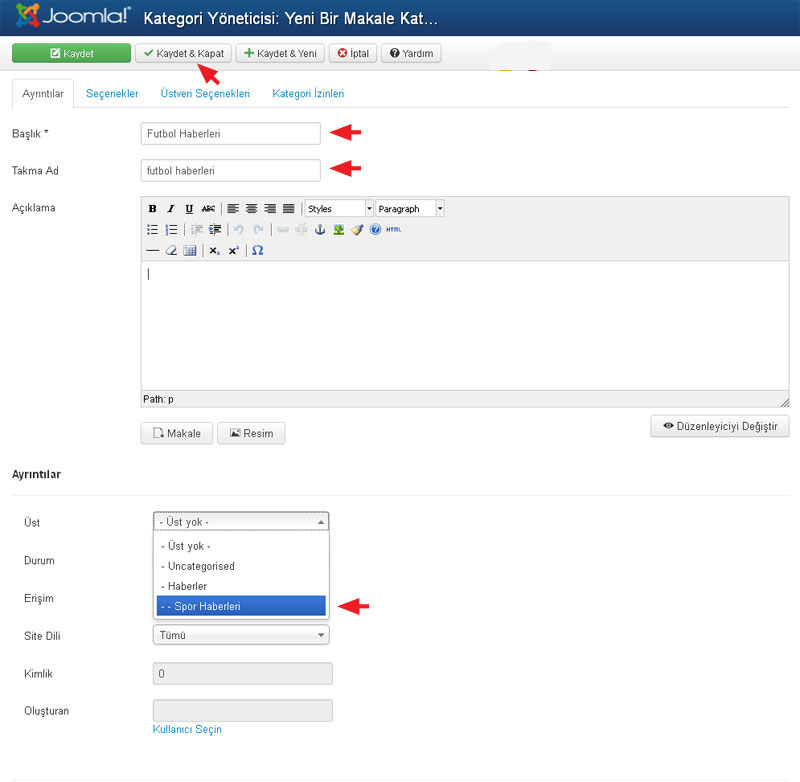The height and width of the screenshot is (782, 800).
Task: Insert an unordered bullet list
Action: pyautogui.click(x=152, y=230)
